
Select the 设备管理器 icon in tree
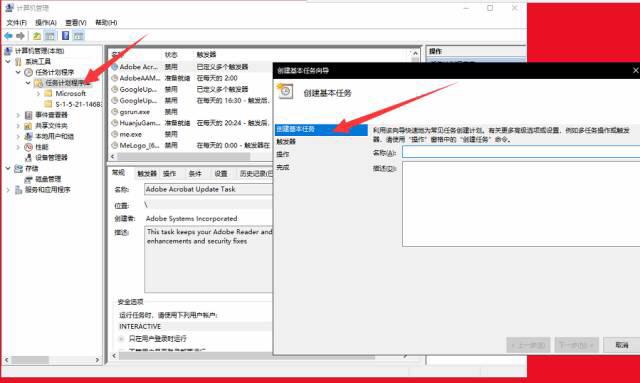(x=29, y=158)
